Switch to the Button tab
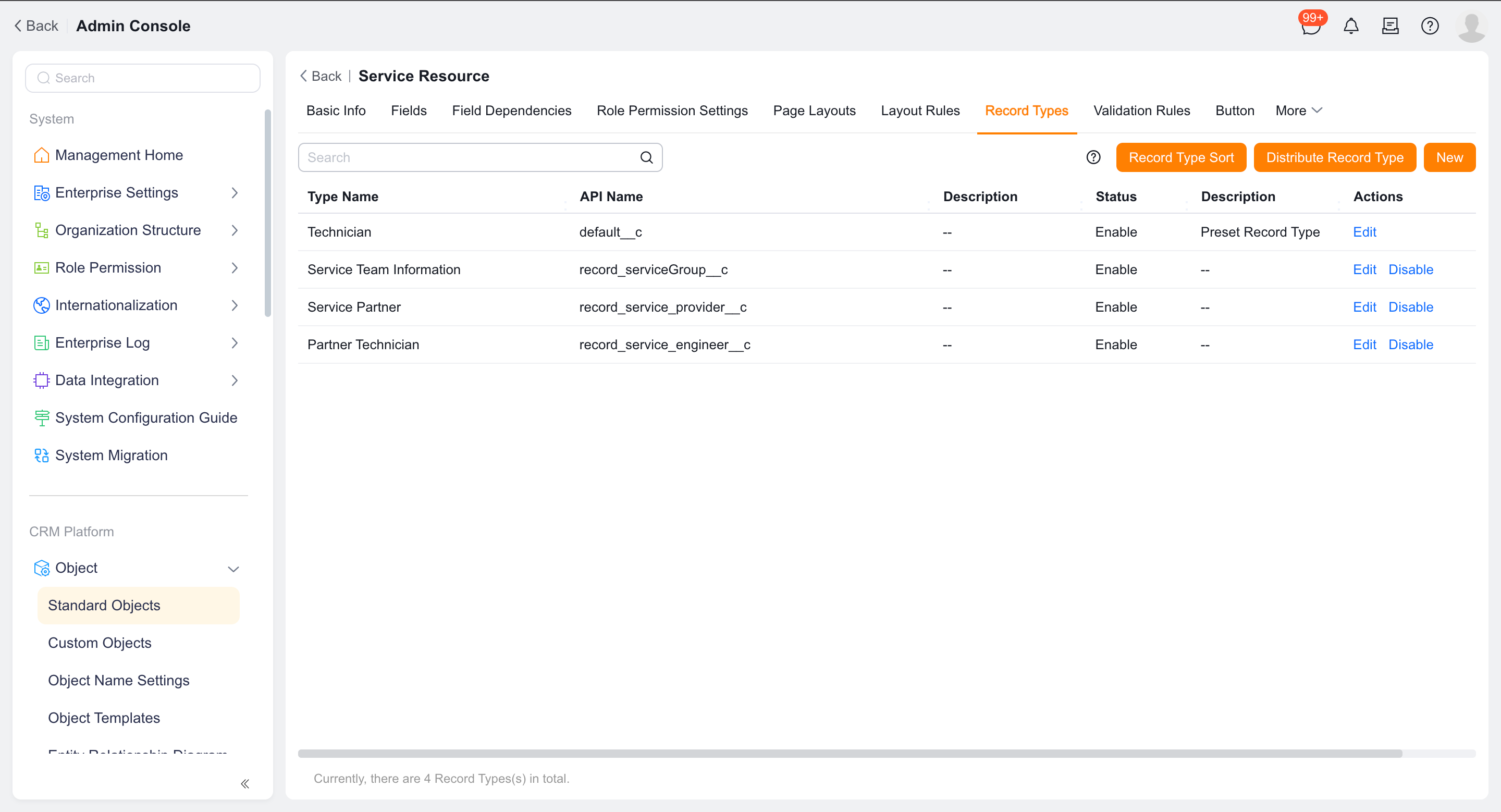 click(1235, 110)
